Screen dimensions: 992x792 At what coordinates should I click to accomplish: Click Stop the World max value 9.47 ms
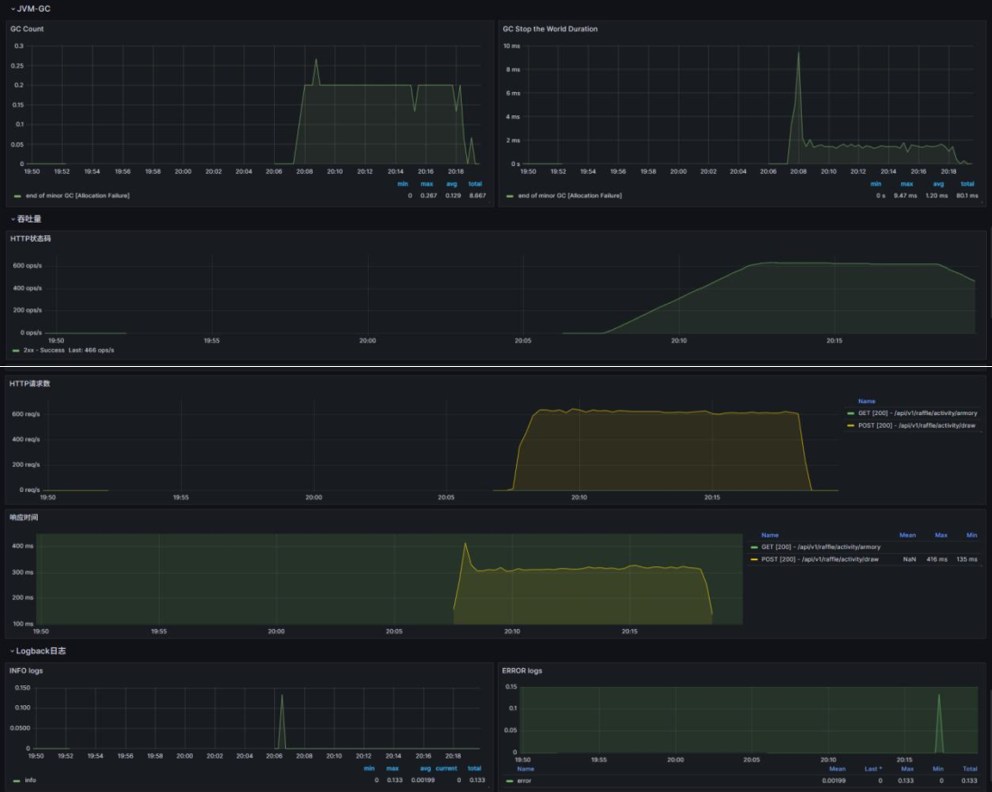(x=905, y=195)
